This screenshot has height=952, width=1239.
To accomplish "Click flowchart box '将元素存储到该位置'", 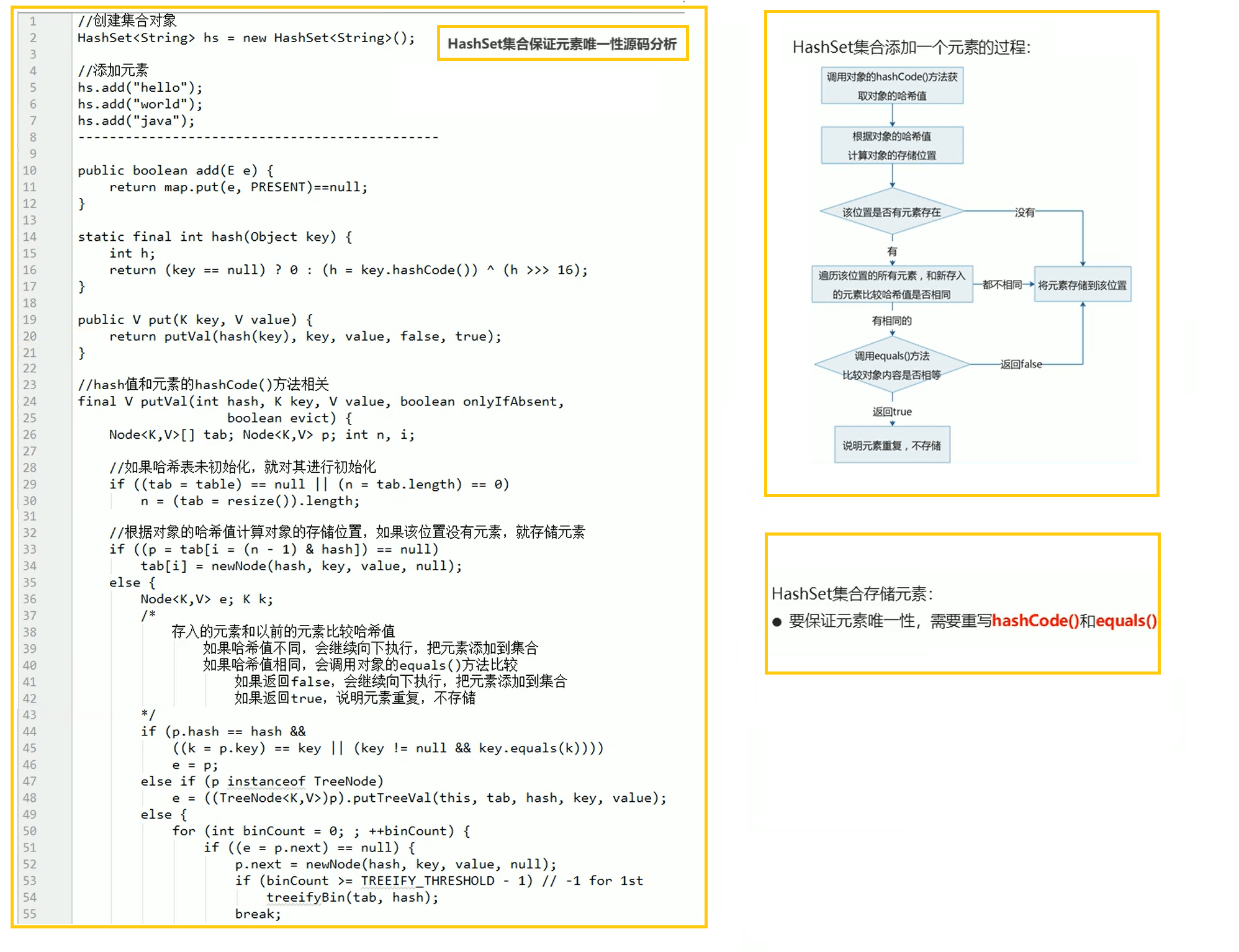I will coord(1083,285).
